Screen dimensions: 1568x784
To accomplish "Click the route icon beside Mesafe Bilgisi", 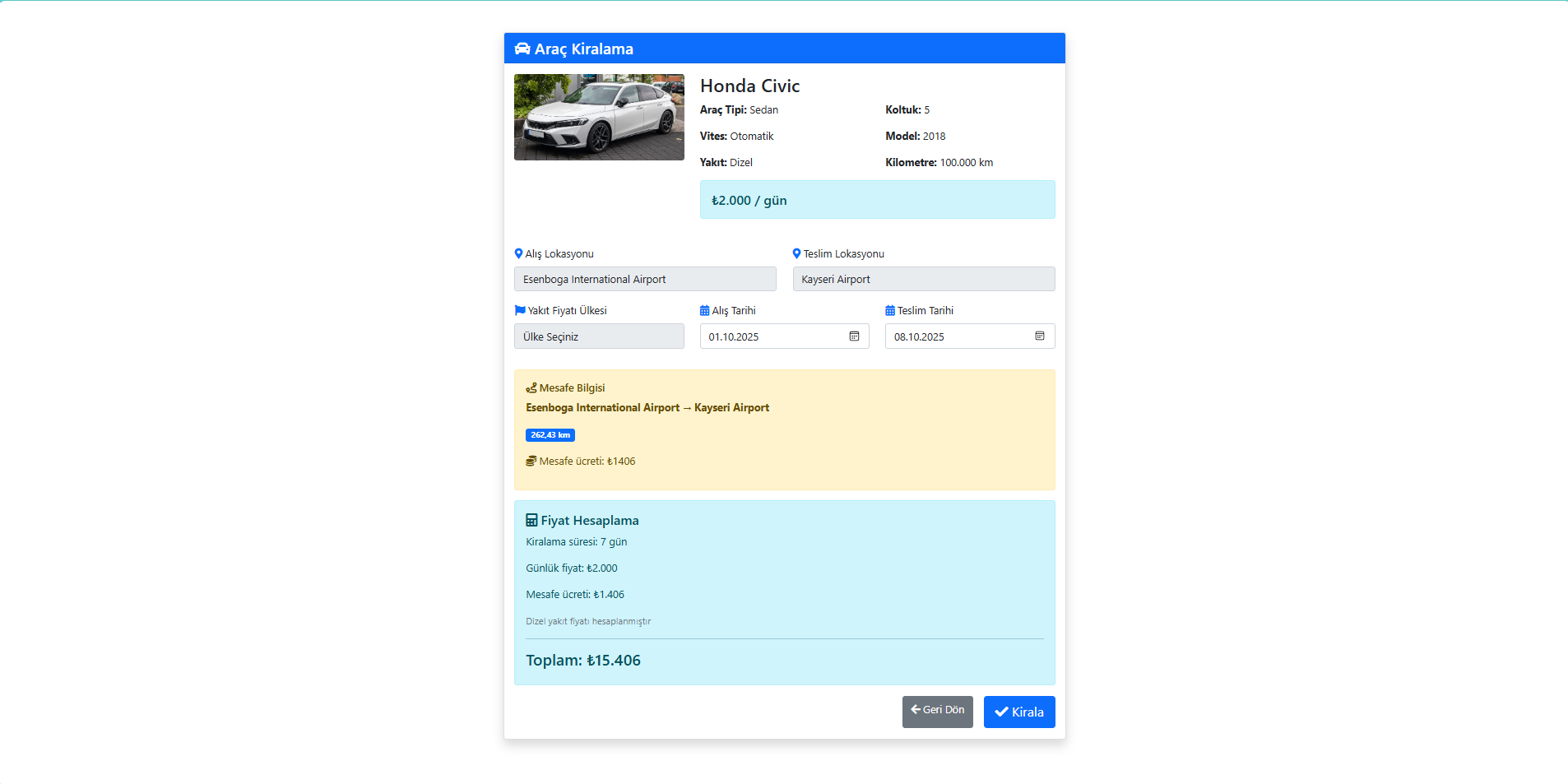I will [x=531, y=387].
